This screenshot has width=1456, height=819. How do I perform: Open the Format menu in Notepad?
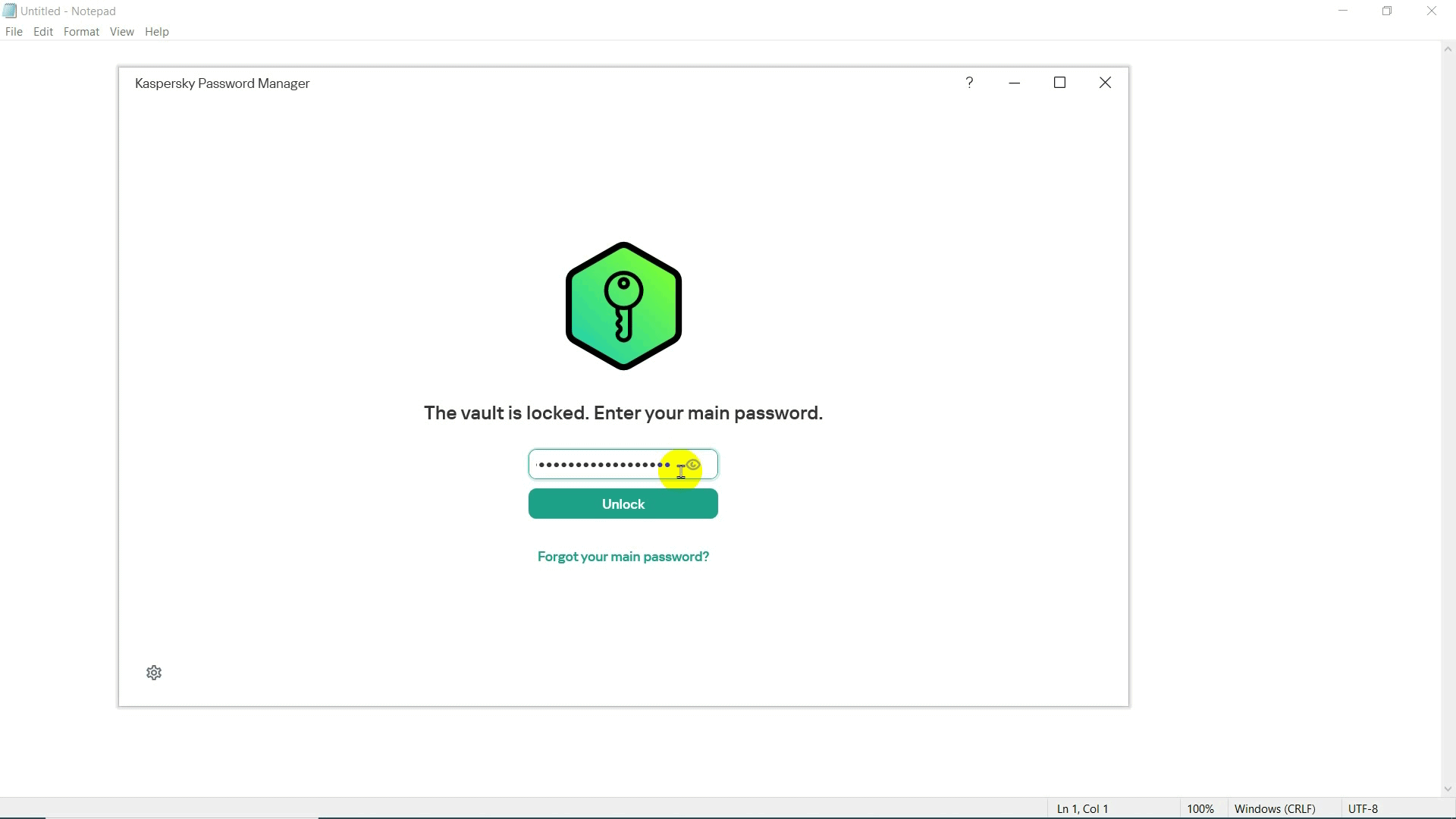click(x=81, y=31)
